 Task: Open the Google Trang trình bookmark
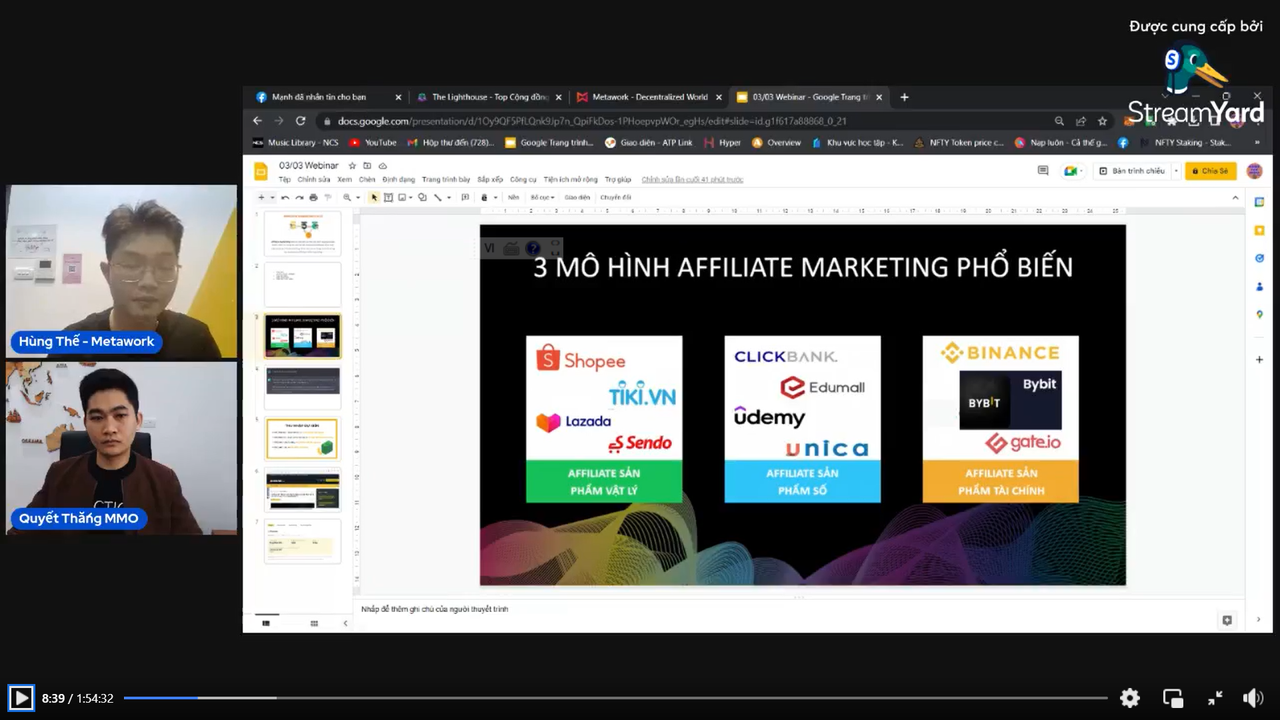[549, 143]
